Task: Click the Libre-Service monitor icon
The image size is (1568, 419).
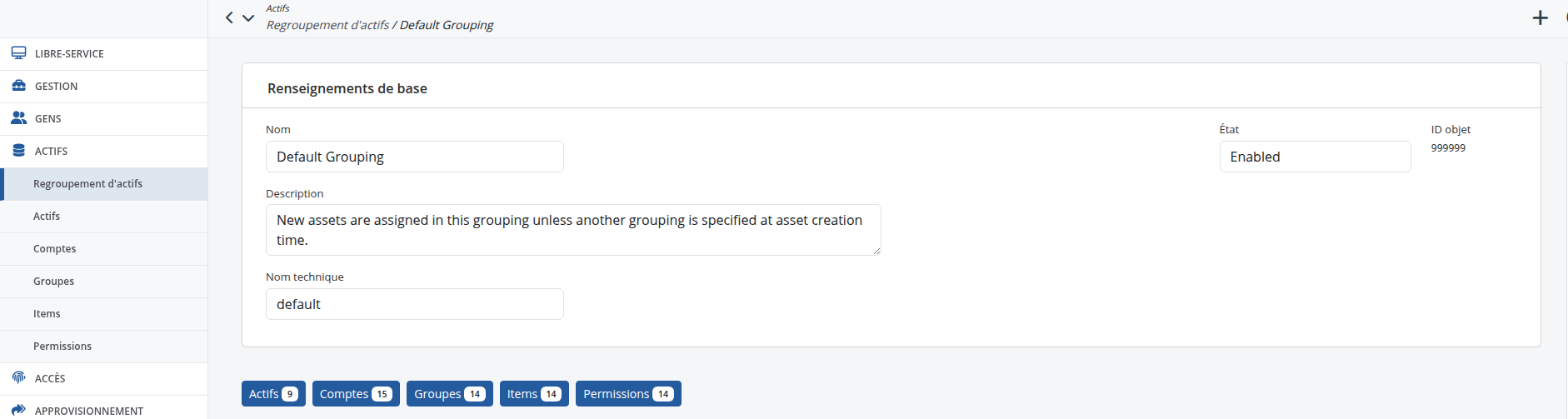Action: 18,53
